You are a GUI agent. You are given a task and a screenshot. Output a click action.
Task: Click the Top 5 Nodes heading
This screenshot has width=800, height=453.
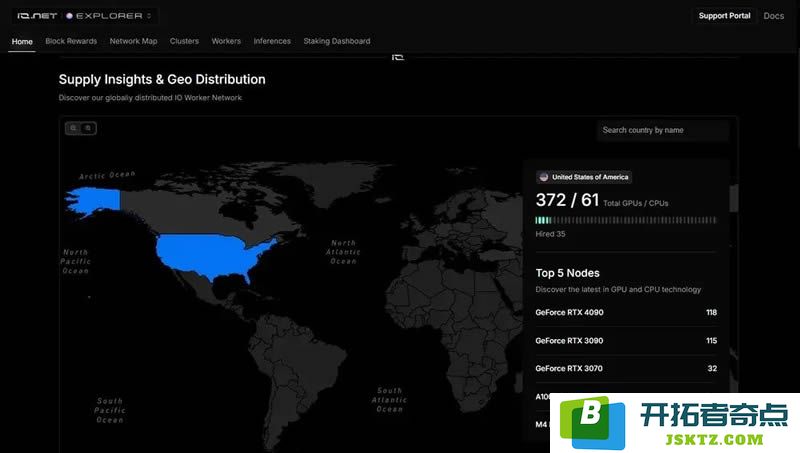coord(567,273)
